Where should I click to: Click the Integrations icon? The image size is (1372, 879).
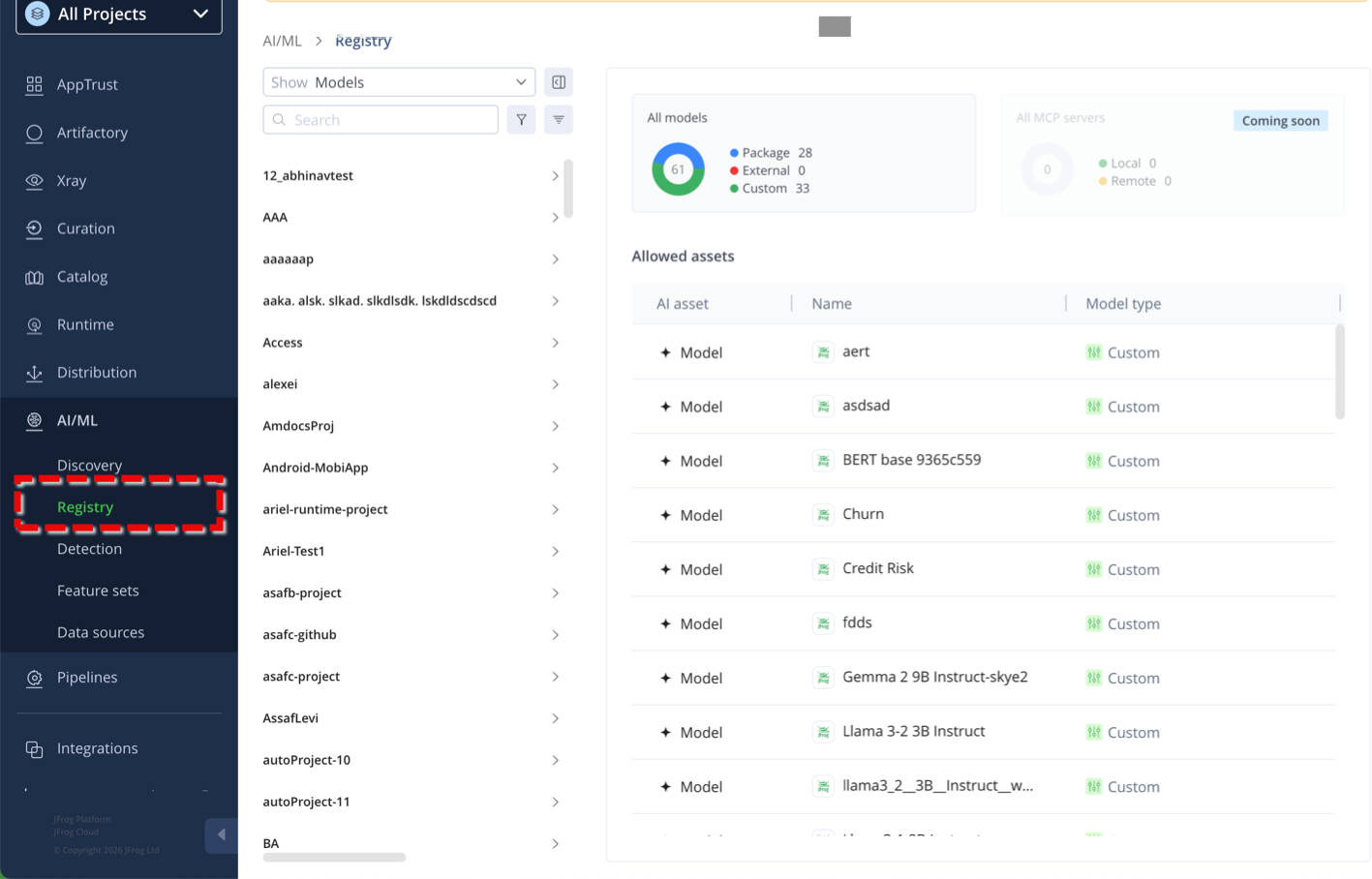(34, 748)
